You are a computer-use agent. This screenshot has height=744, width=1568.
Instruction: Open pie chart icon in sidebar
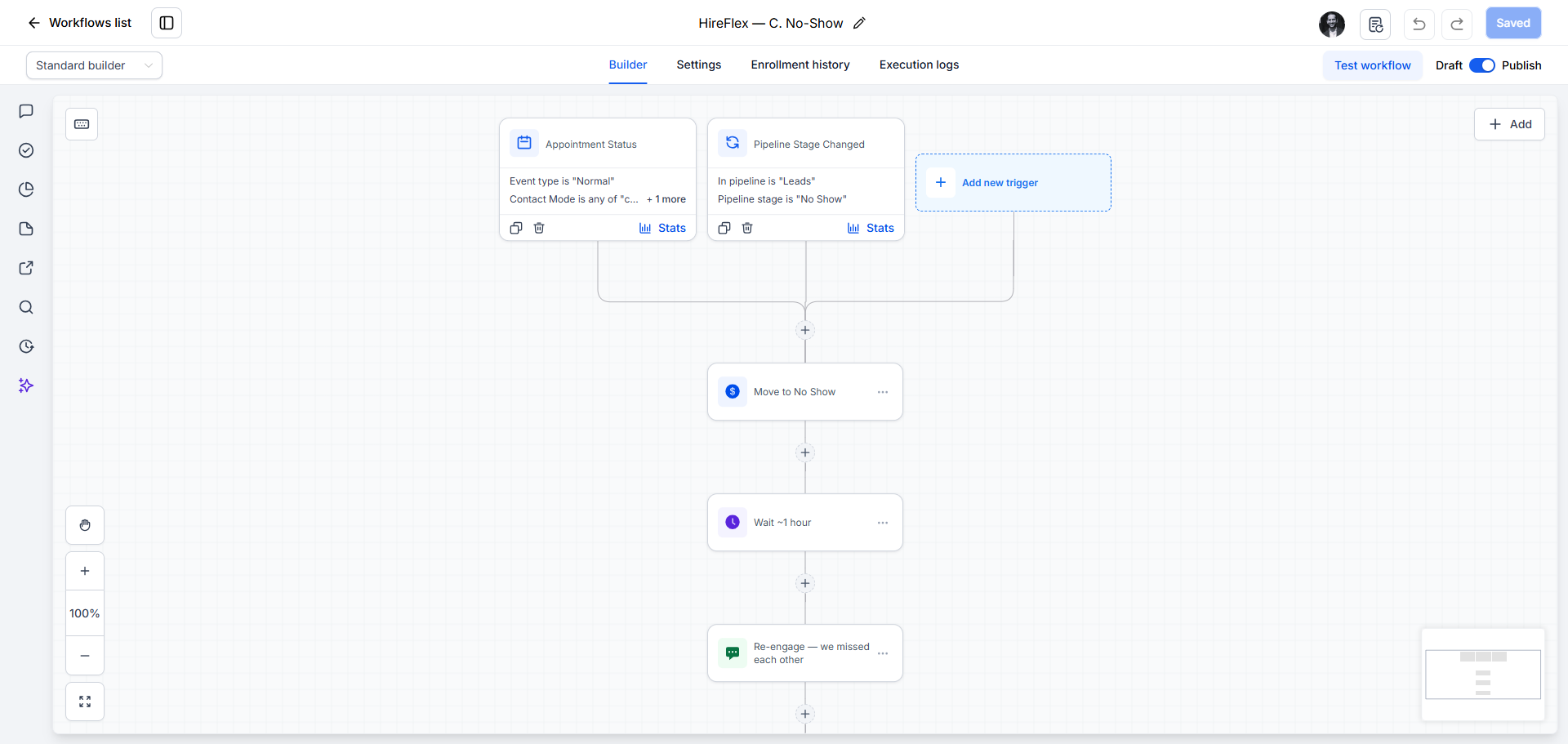26,189
